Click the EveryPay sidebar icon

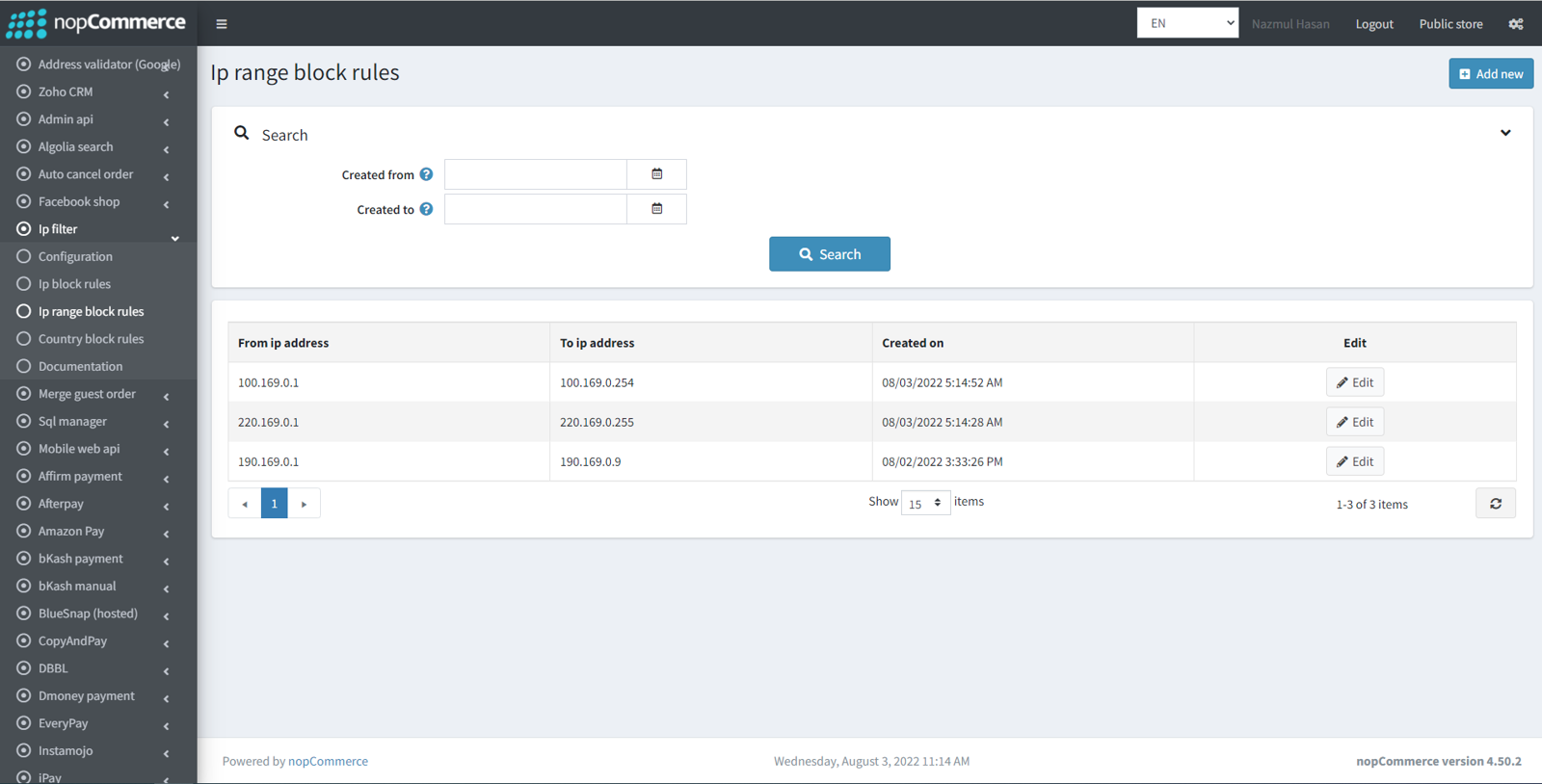point(24,723)
